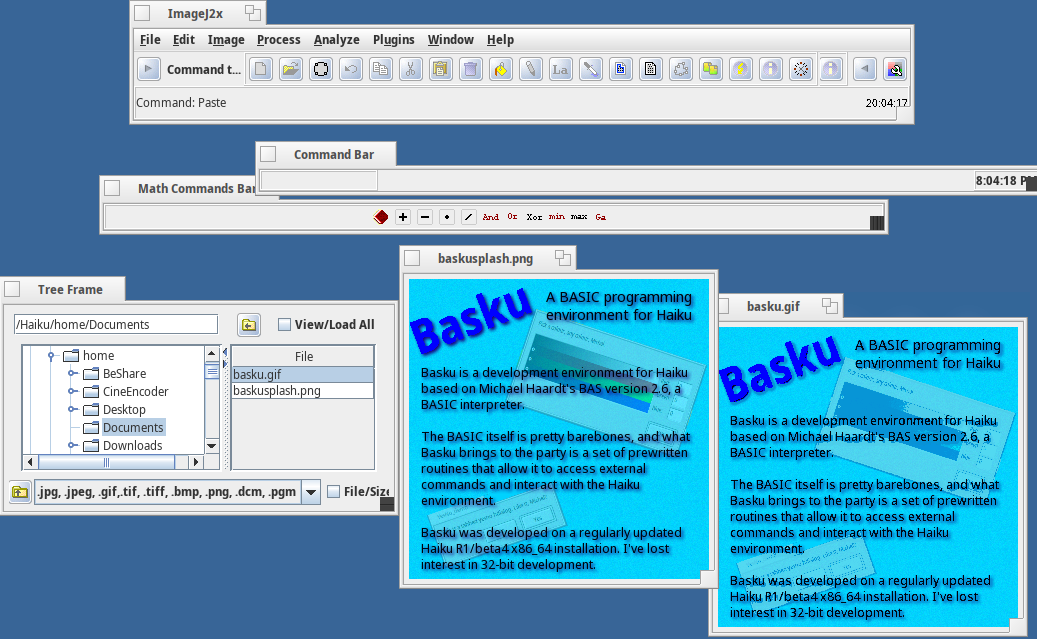1037x639 pixels.
Task: Click the lightning bolt round icon
Action: pyautogui.click(x=741, y=69)
